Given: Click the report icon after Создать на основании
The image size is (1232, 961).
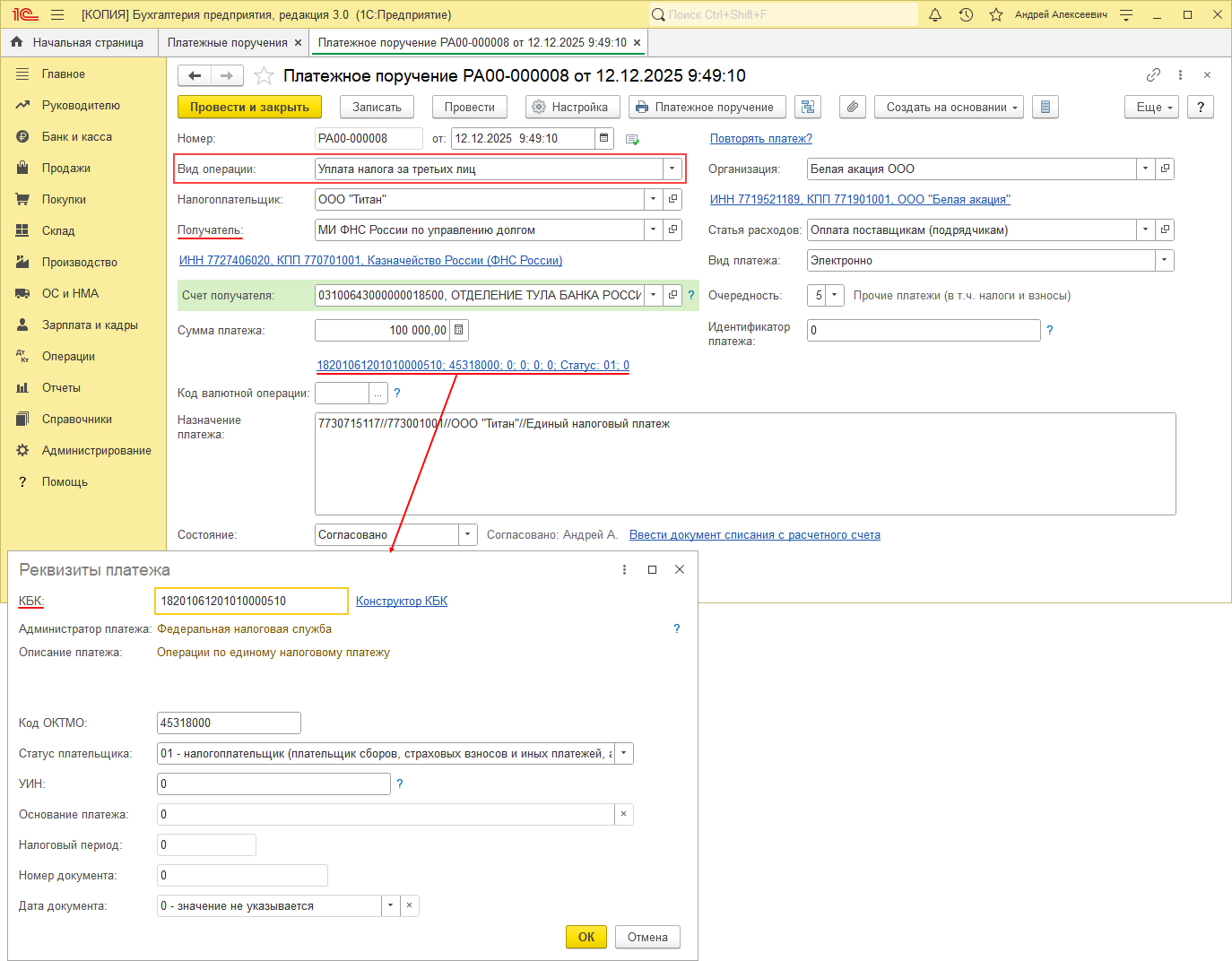Looking at the screenshot, I should pos(1045,107).
